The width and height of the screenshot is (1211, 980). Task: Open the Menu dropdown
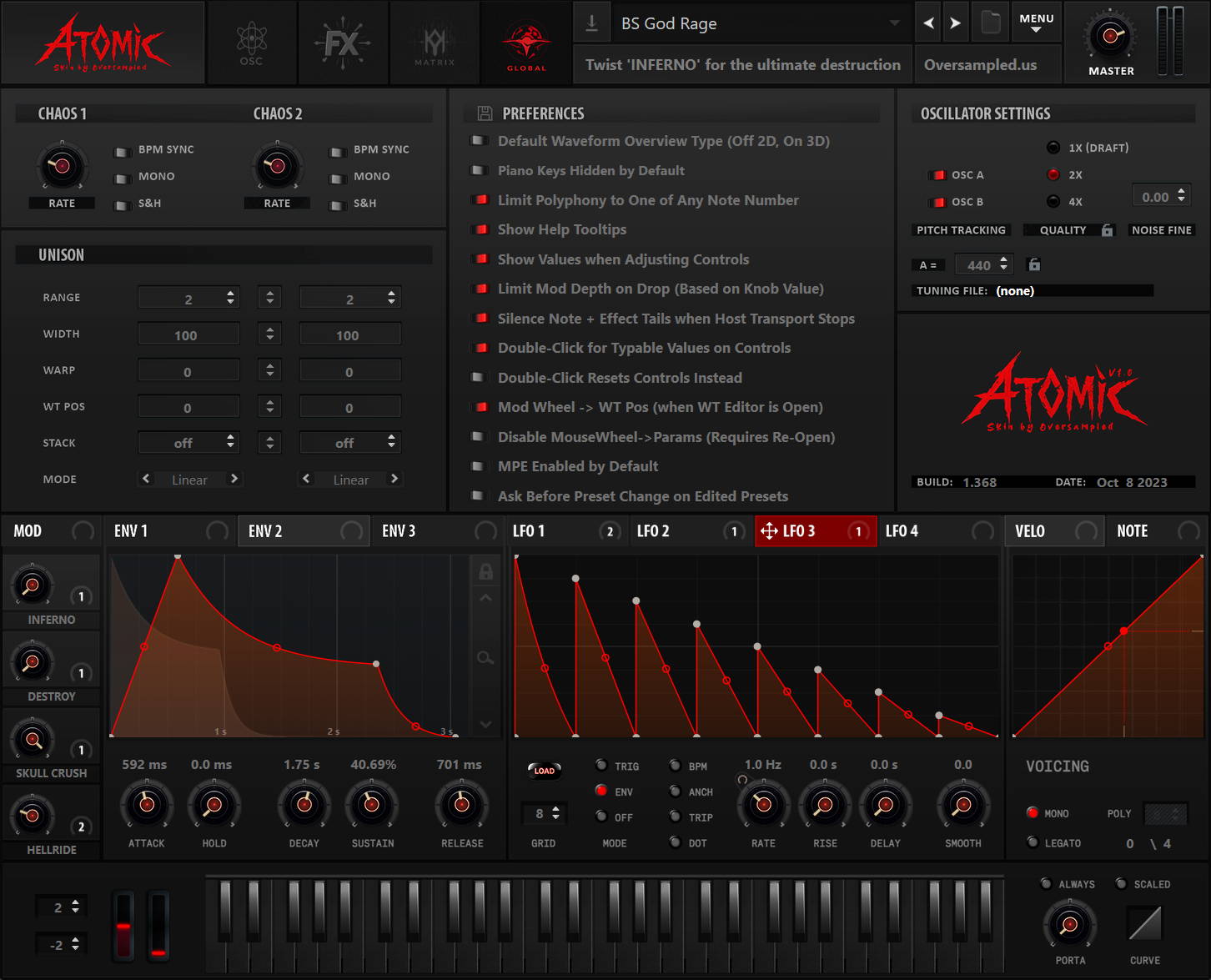pyautogui.click(x=1037, y=23)
